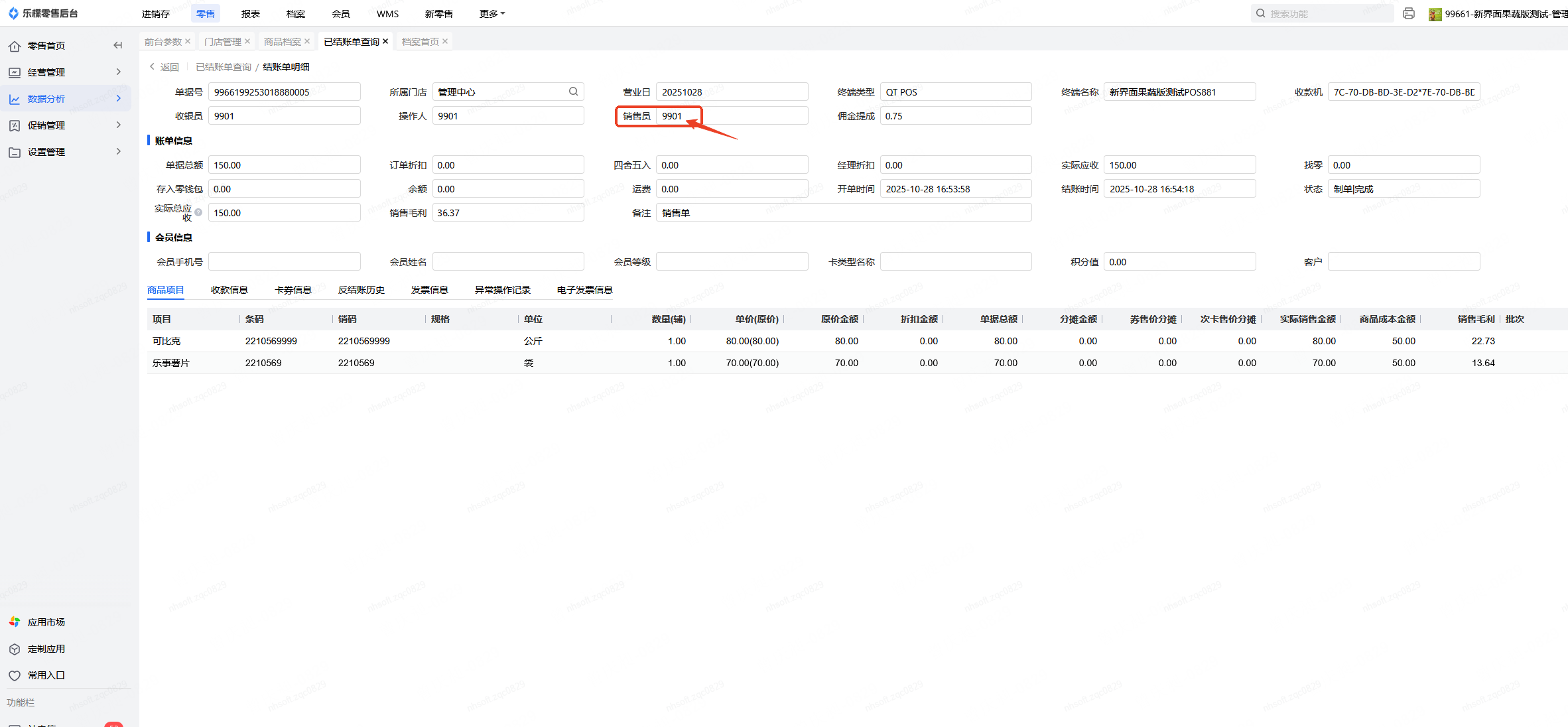Screen dimensions: 1568x727
Task: Close the 商品档案 tab
Action: coord(307,41)
